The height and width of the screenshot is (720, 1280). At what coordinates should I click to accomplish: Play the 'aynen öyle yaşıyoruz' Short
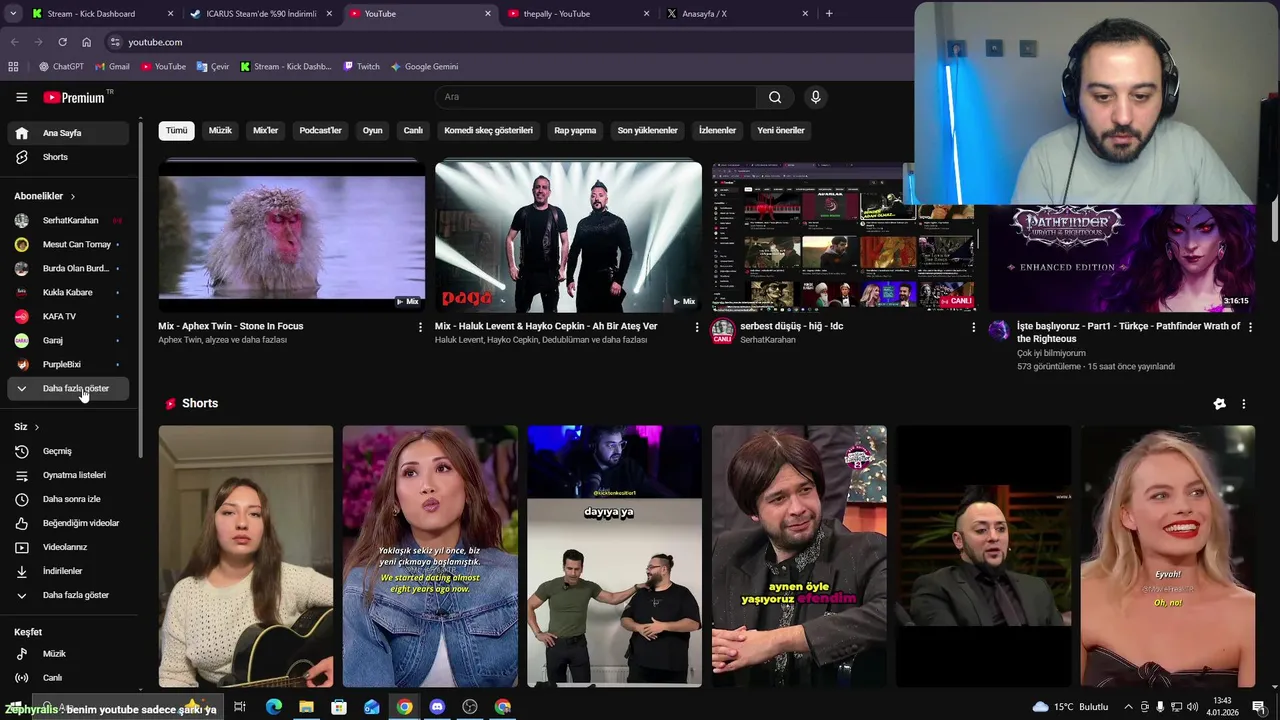(x=799, y=556)
